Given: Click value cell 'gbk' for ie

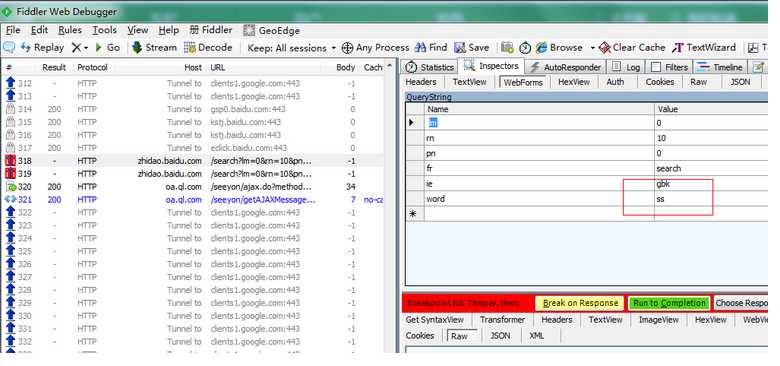Looking at the screenshot, I should (711, 183).
